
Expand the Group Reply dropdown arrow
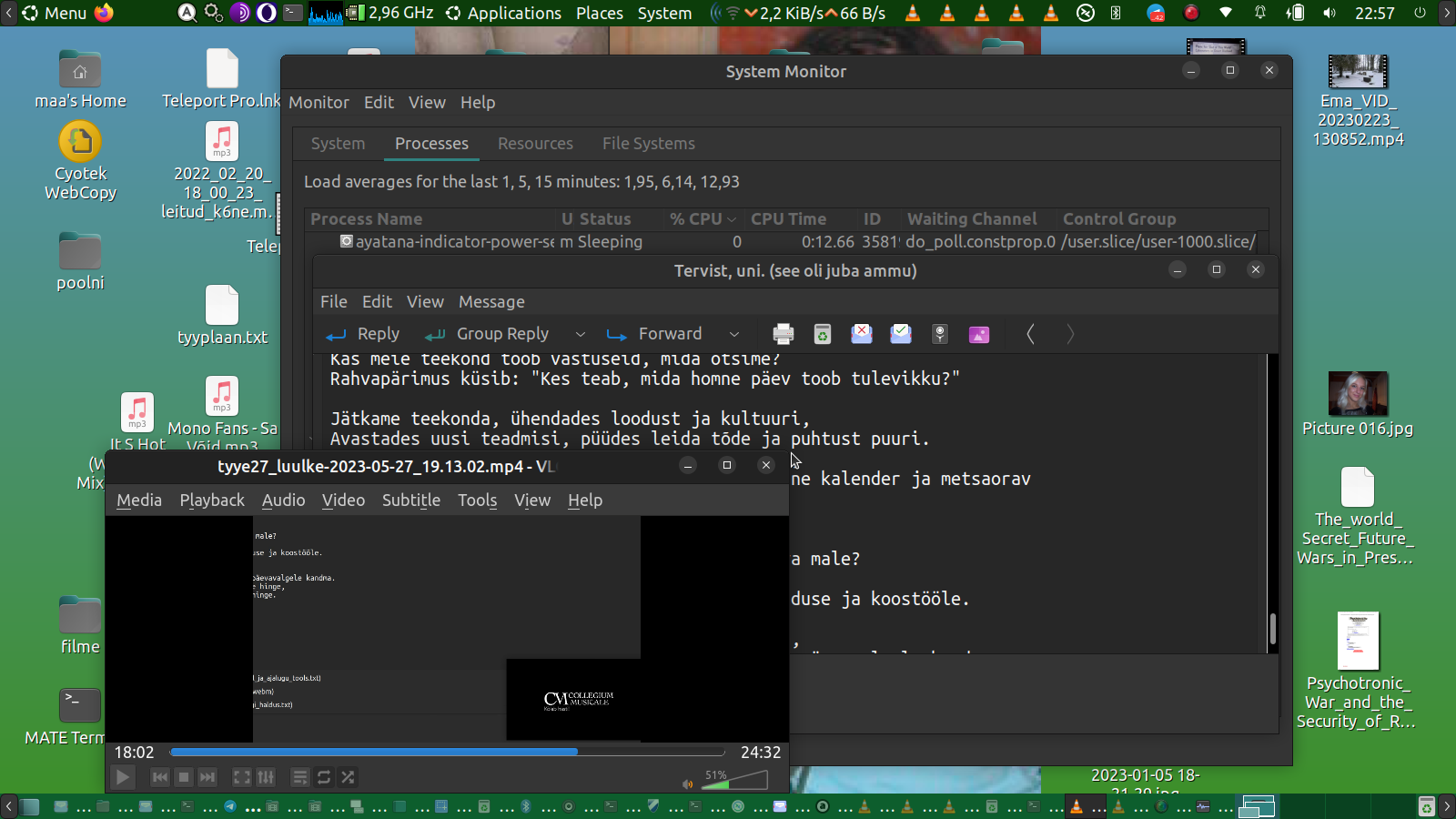580,334
